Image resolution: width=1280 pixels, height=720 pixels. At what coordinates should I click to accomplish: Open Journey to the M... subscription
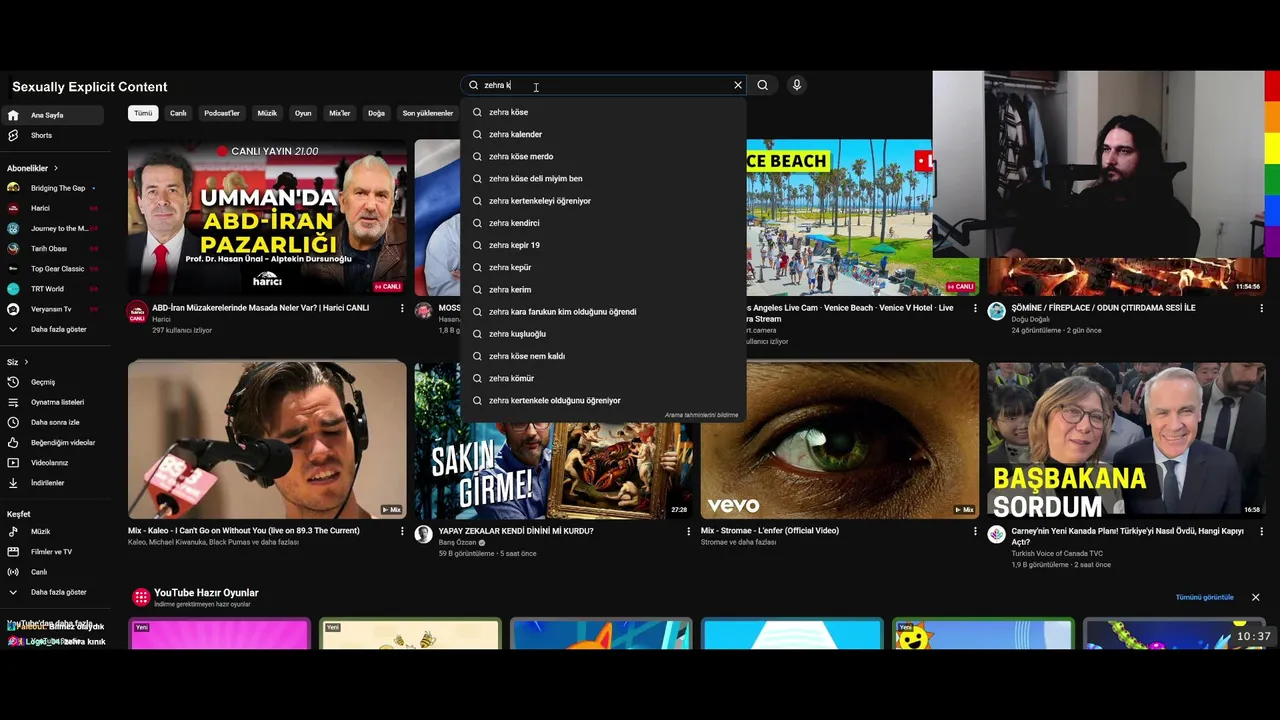pyautogui.click(x=52, y=228)
